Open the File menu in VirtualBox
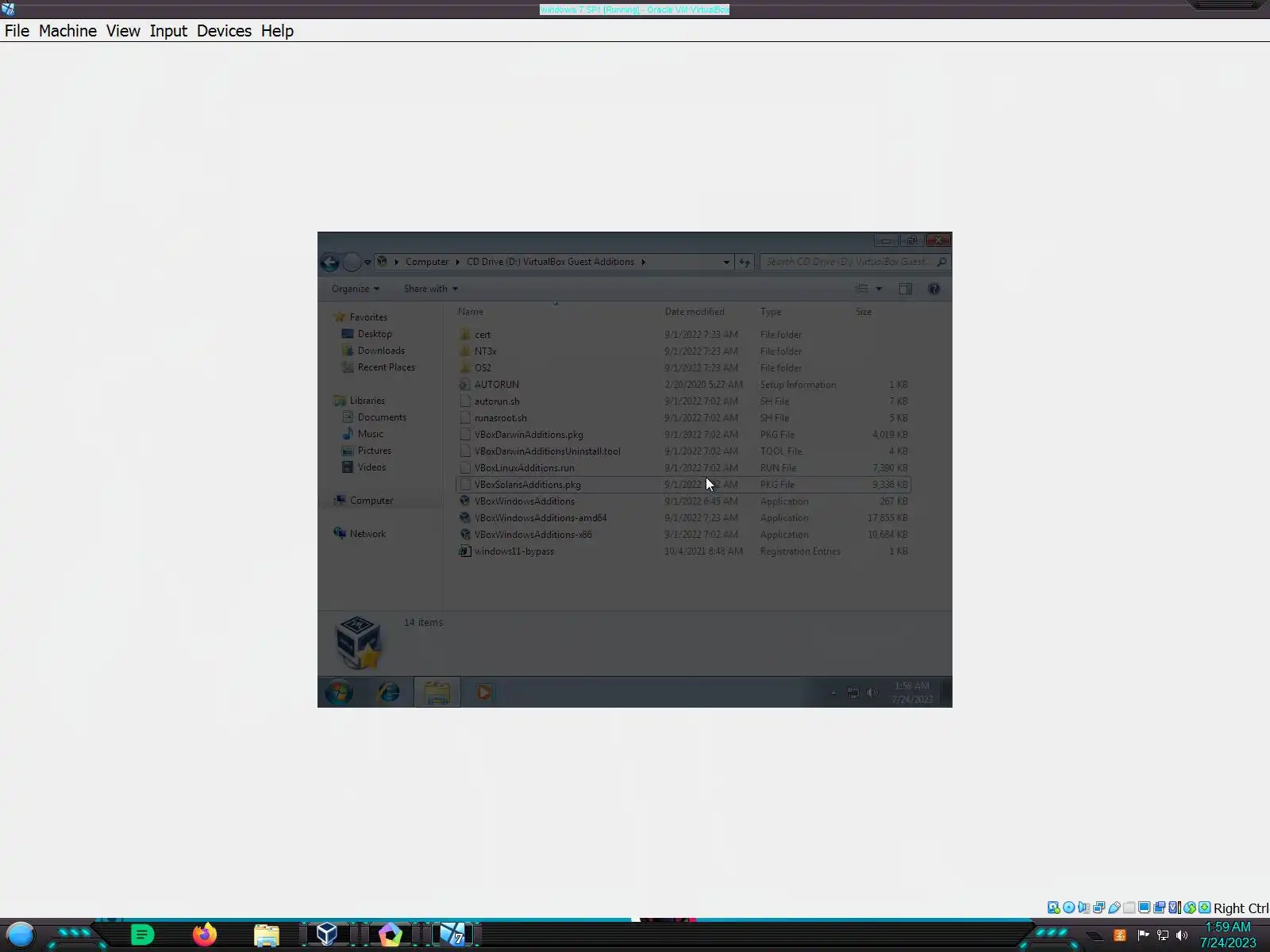1270x952 pixels. coord(17,31)
